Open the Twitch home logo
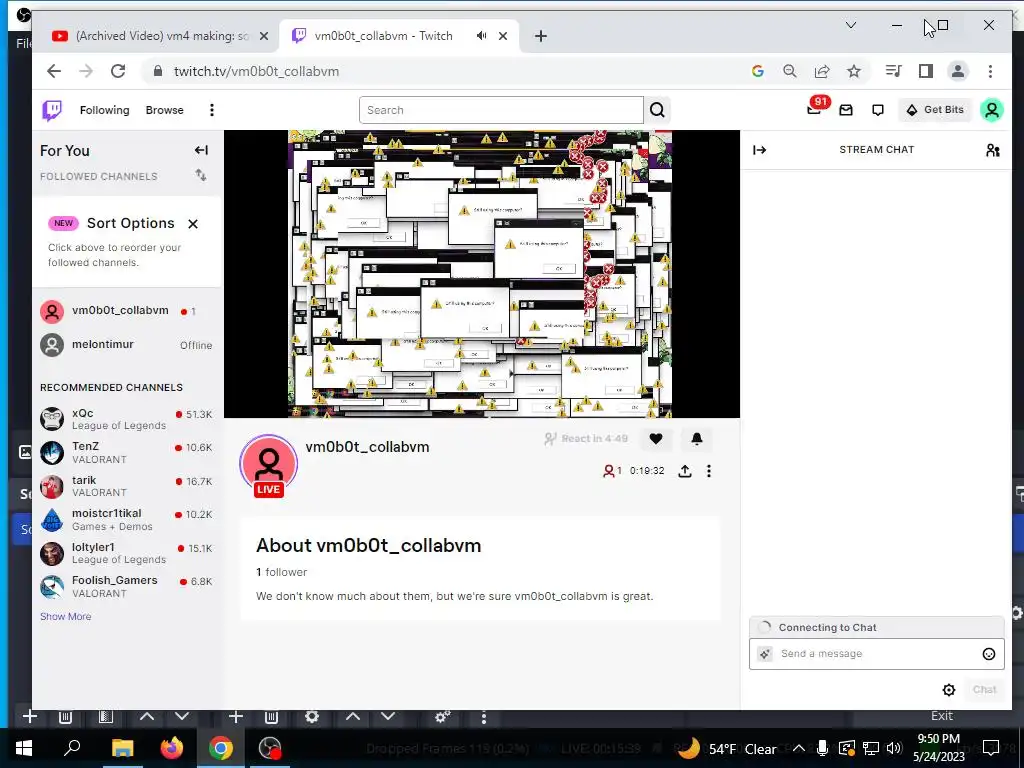The image size is (1024, 768). coord(52,110)
